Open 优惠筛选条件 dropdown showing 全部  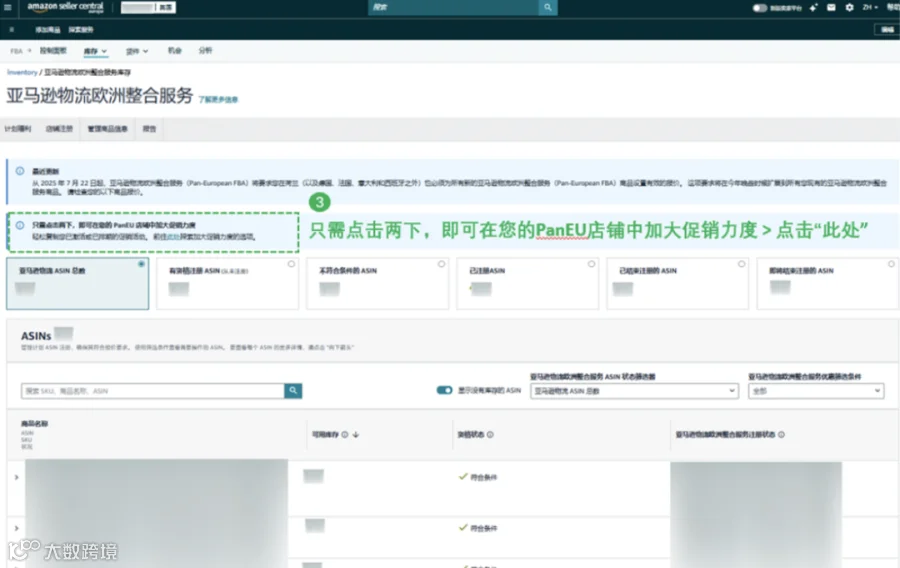click(816, 391)
